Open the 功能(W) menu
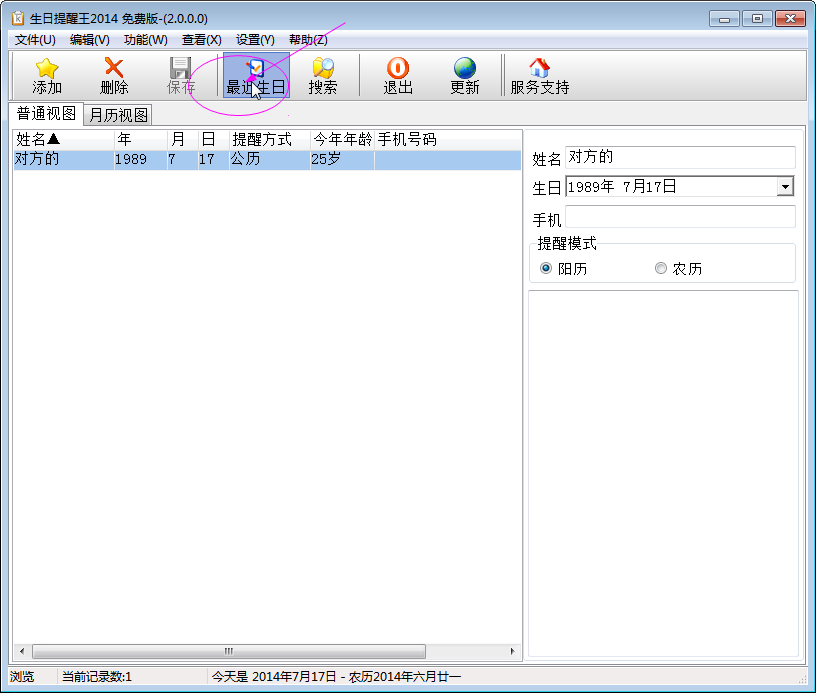 (x=146, y=40)
